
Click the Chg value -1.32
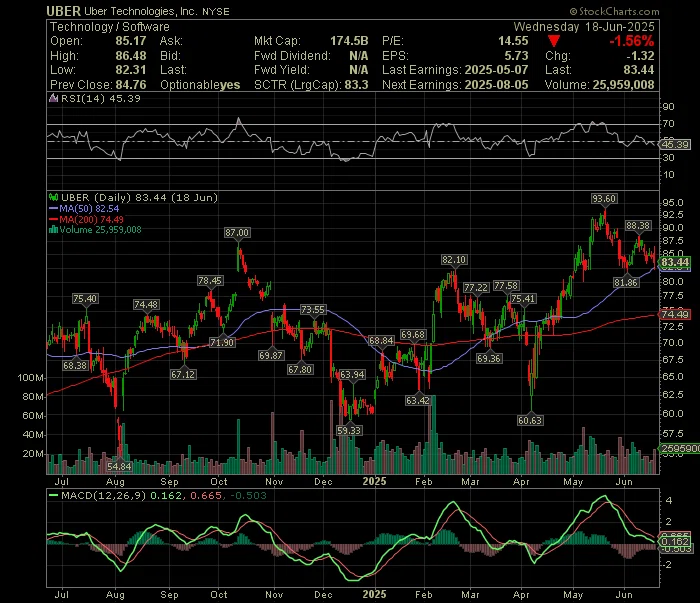[640, 56]
